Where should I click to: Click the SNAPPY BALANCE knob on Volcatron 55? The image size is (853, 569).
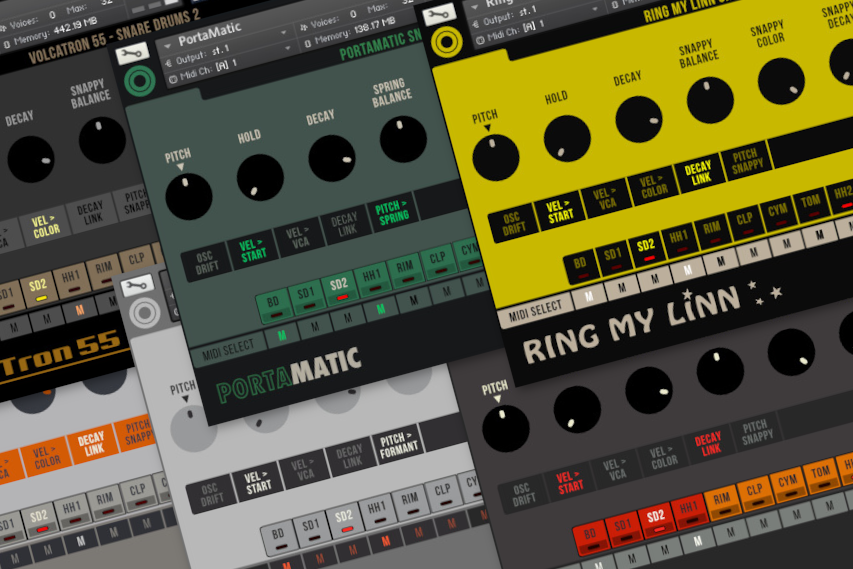(102, 140)
